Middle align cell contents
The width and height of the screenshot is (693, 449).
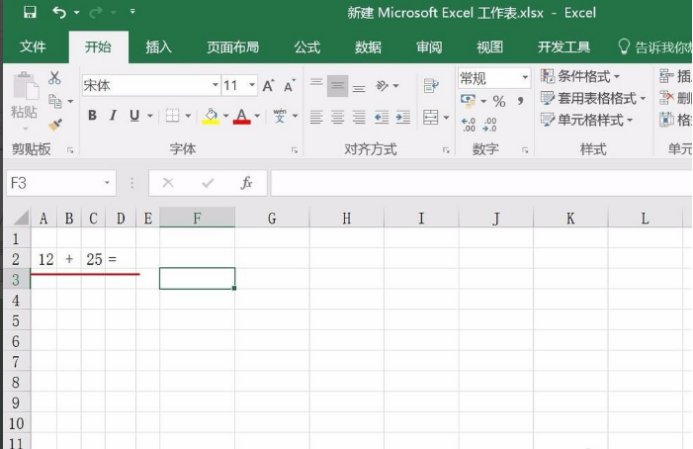point(338,86)
